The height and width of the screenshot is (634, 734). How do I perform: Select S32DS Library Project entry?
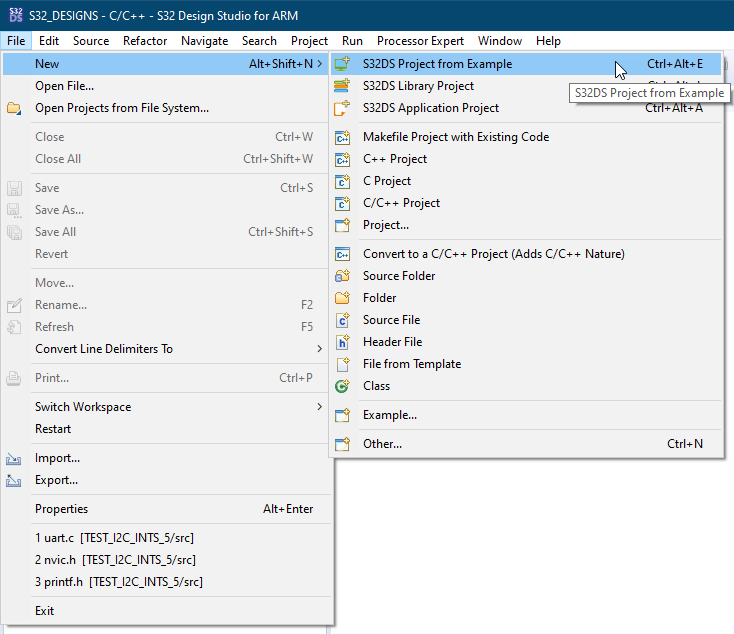tap(526, 86)
